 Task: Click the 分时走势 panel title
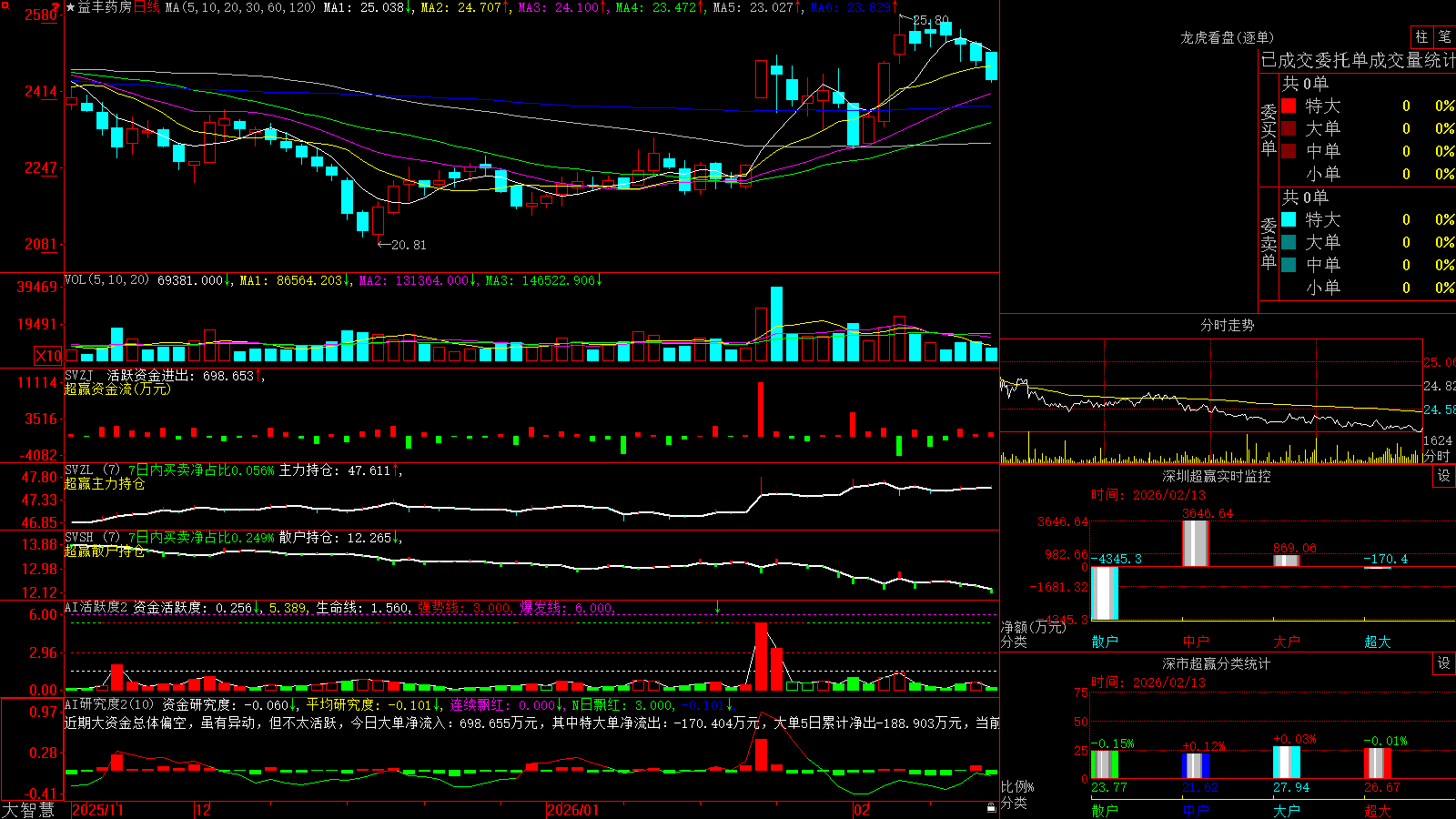[x=1227, y=325]
